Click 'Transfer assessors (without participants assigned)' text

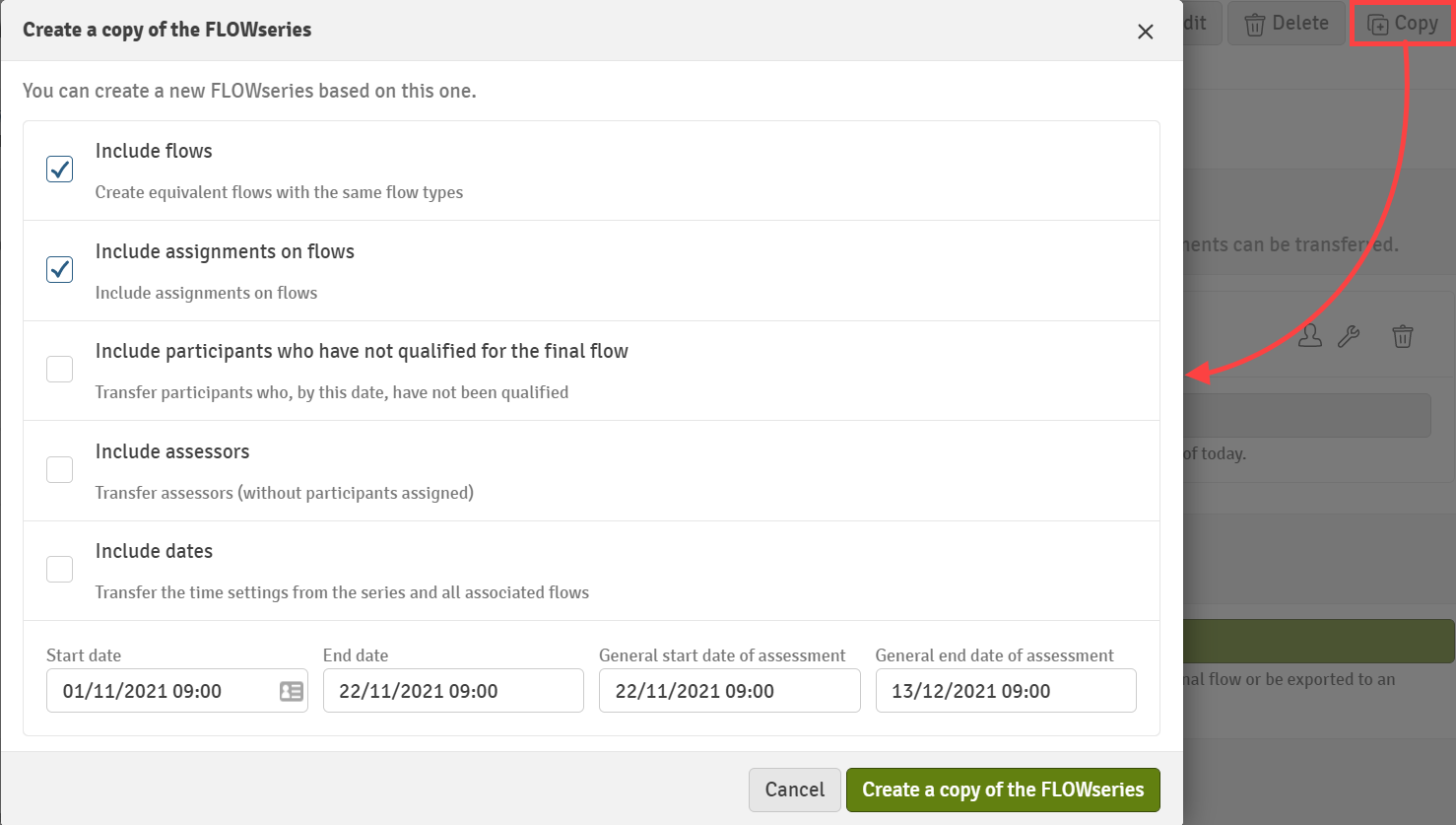click(x=285, y=492)
